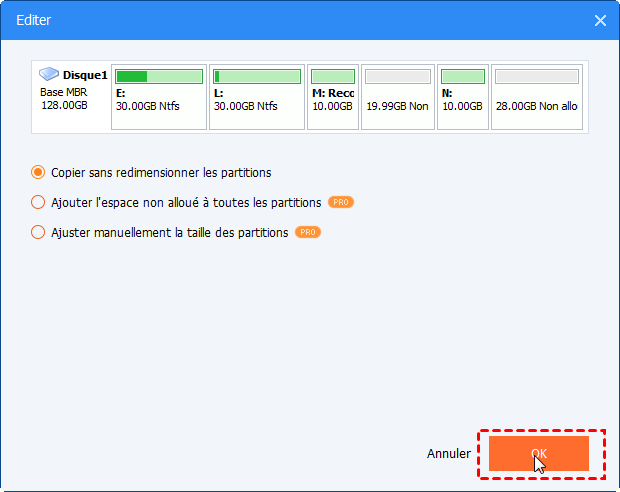The height and width of the screenshot is (492, 620).
Task: Select the N: 10.00GB partition
Action: [463, 97]
